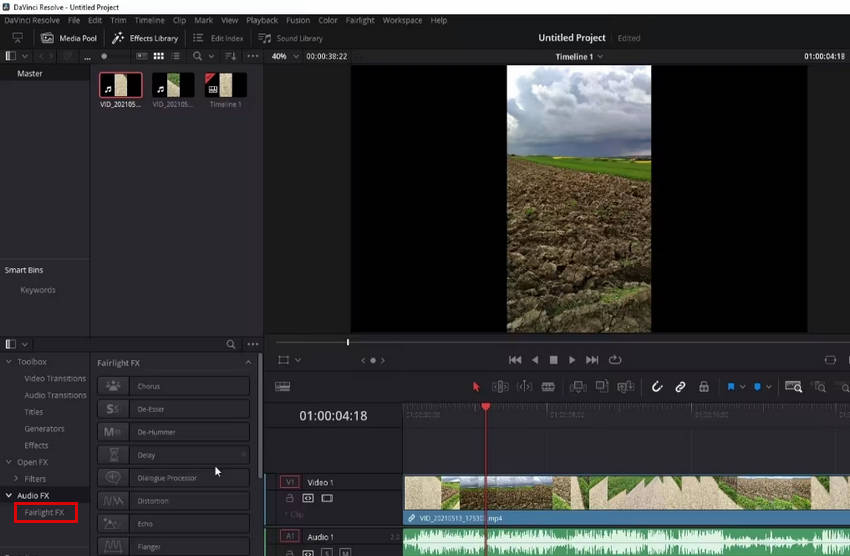
Task: Play the timeline in reverse
Action: pyautogui.click(x=535, y=360)
